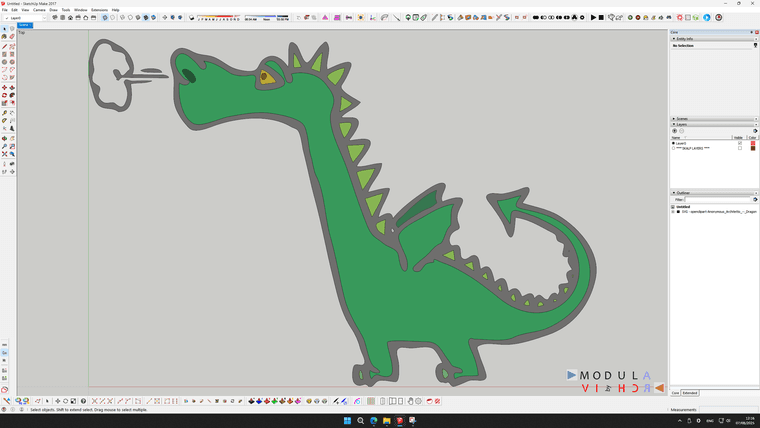This screenshot has height=428, width=760.
Task: Select the Untitled model in Outliner
Action: point(682,207)
